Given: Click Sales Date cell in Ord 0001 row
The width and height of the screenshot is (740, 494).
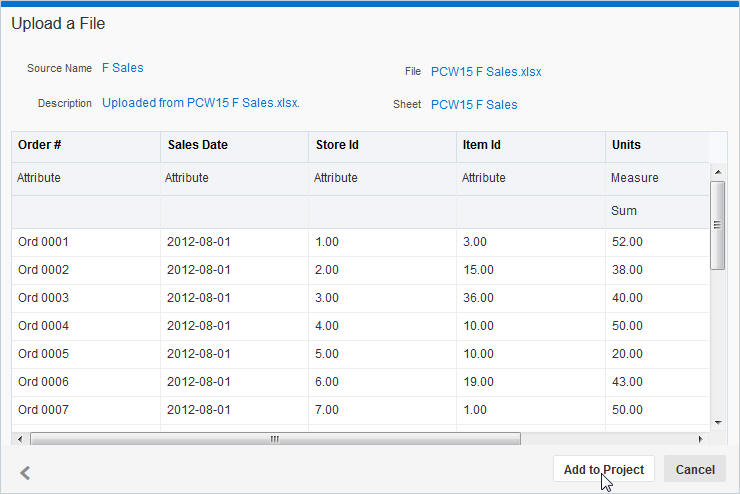Looking at the screenshot, I should 235,242.
